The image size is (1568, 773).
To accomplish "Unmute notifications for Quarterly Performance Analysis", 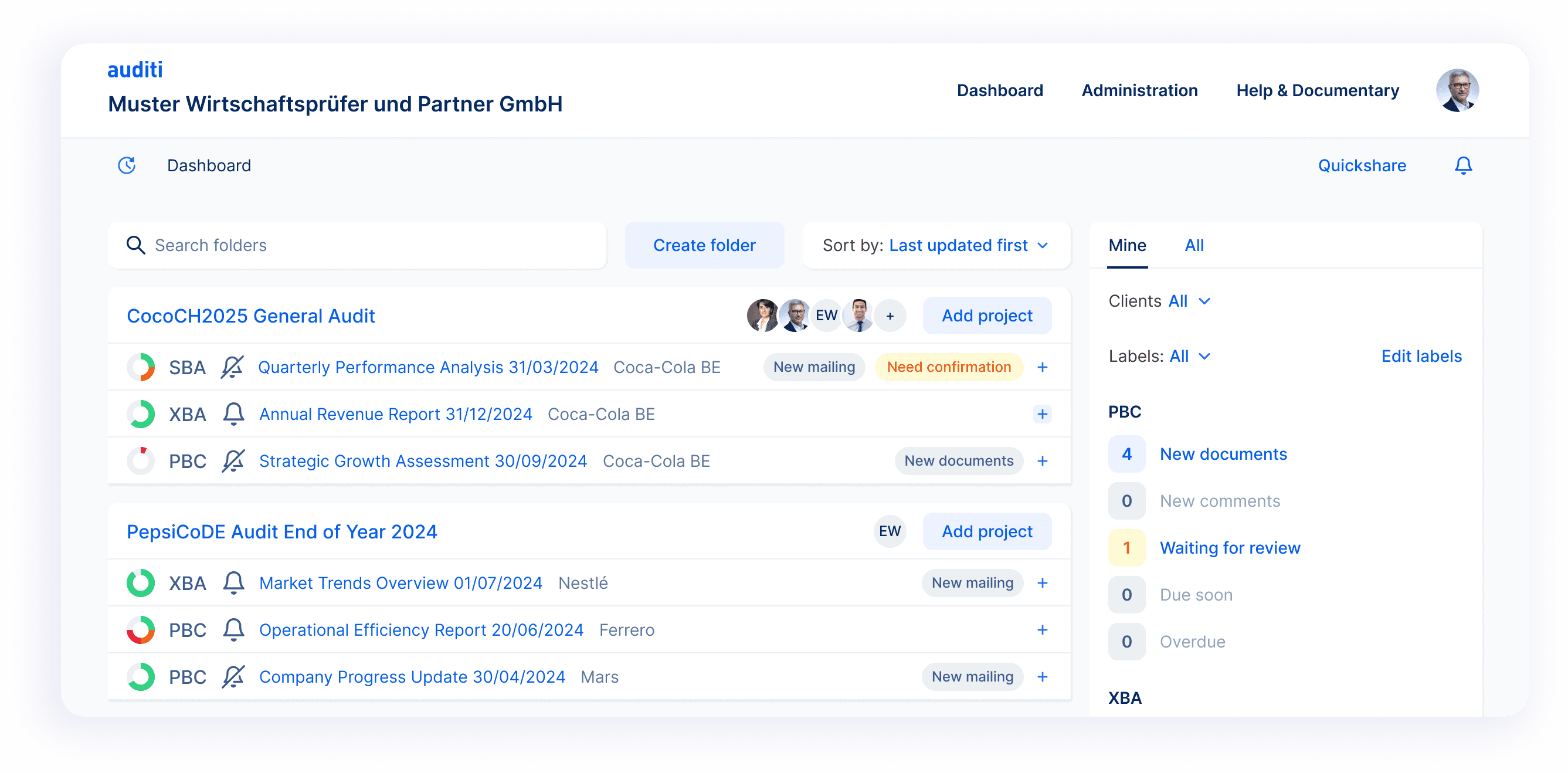I will point(232,368).
